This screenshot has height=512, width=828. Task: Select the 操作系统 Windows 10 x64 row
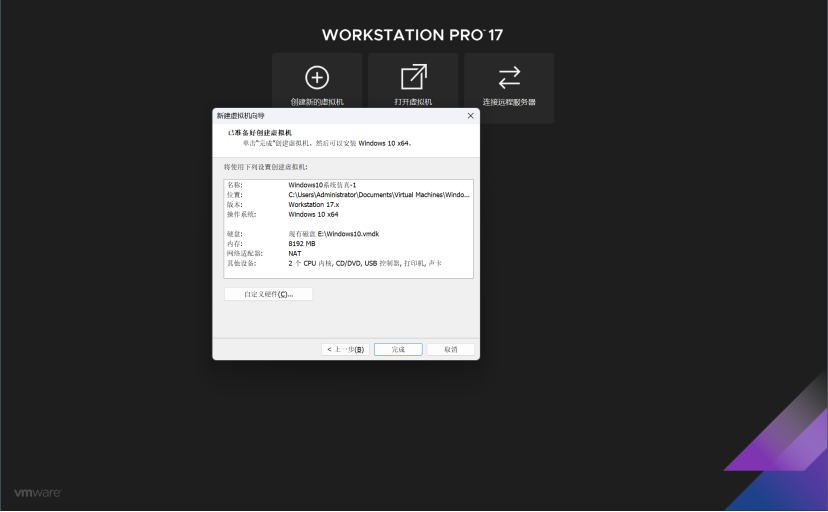(349, 214)
